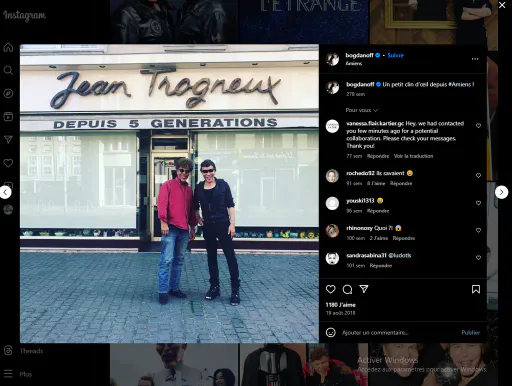Screen dimensions: 512x386
Task: Like youski1313's comment
Action: (478, 203)
